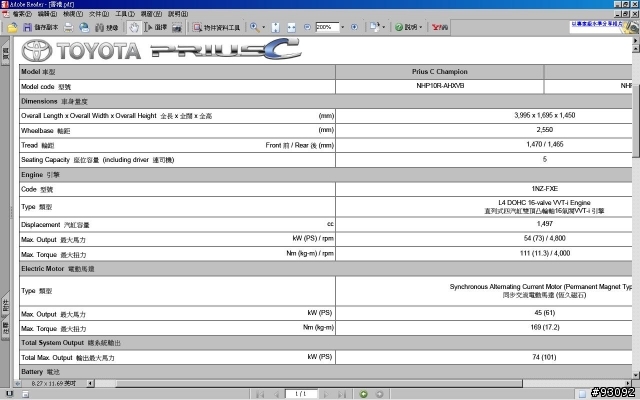Open the Help menu in menu bar
640x400 pixels.
178,14
